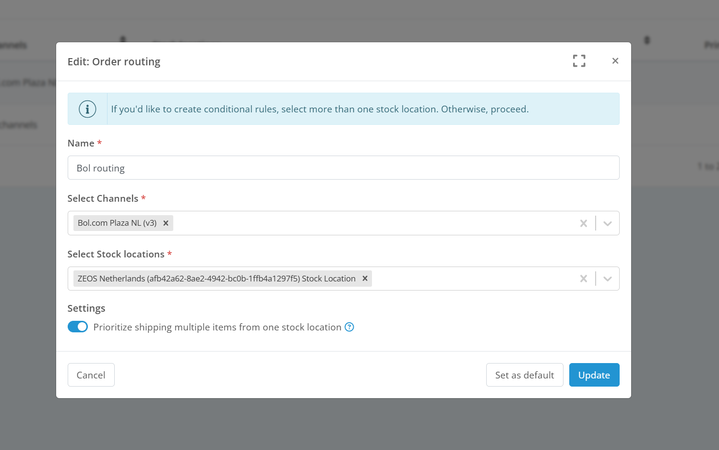The width and height of the screenshot is (719, 450).
Task: Open the Select Stock locations dropdown
Action: click(x=608, y=279)
